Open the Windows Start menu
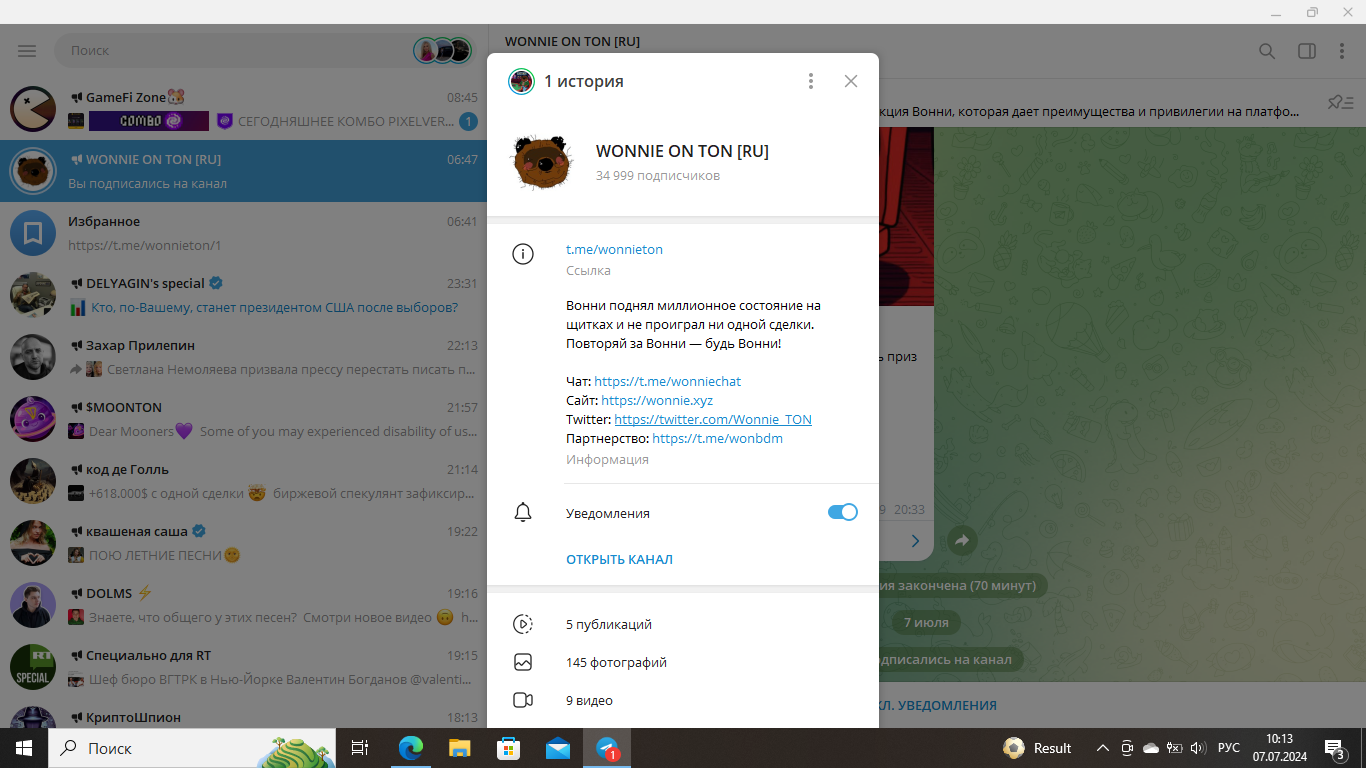The width and height of the screenshot is (1366, 768). (x=24, y=748)
